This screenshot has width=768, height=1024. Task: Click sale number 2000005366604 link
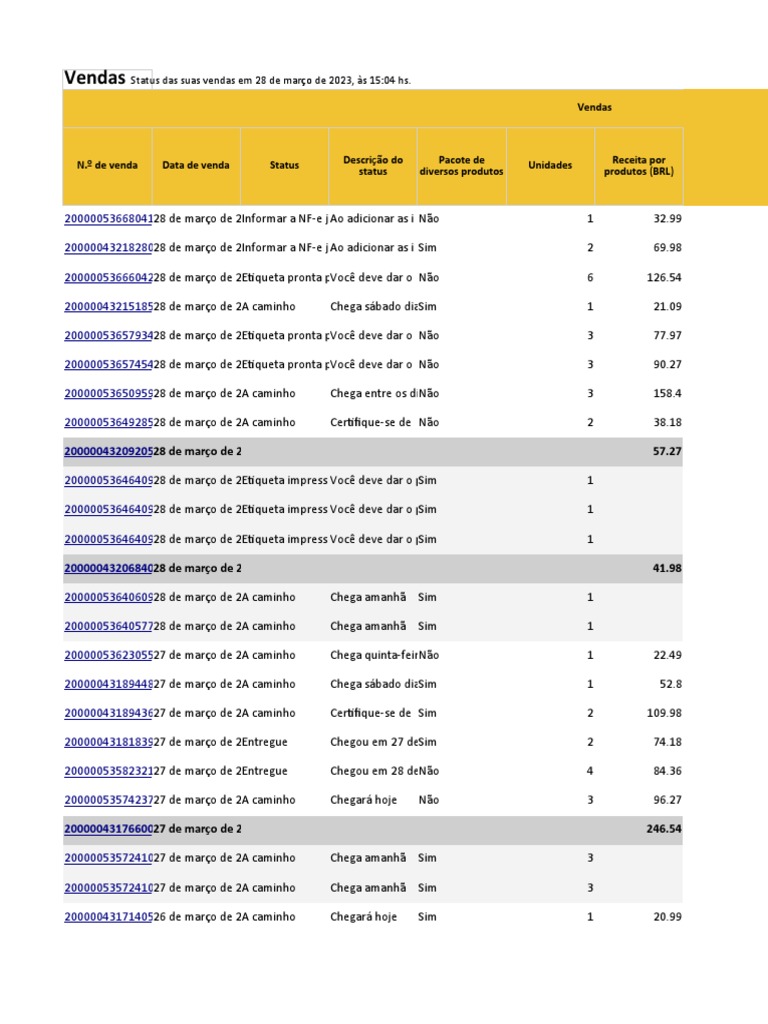pos(108,277)
